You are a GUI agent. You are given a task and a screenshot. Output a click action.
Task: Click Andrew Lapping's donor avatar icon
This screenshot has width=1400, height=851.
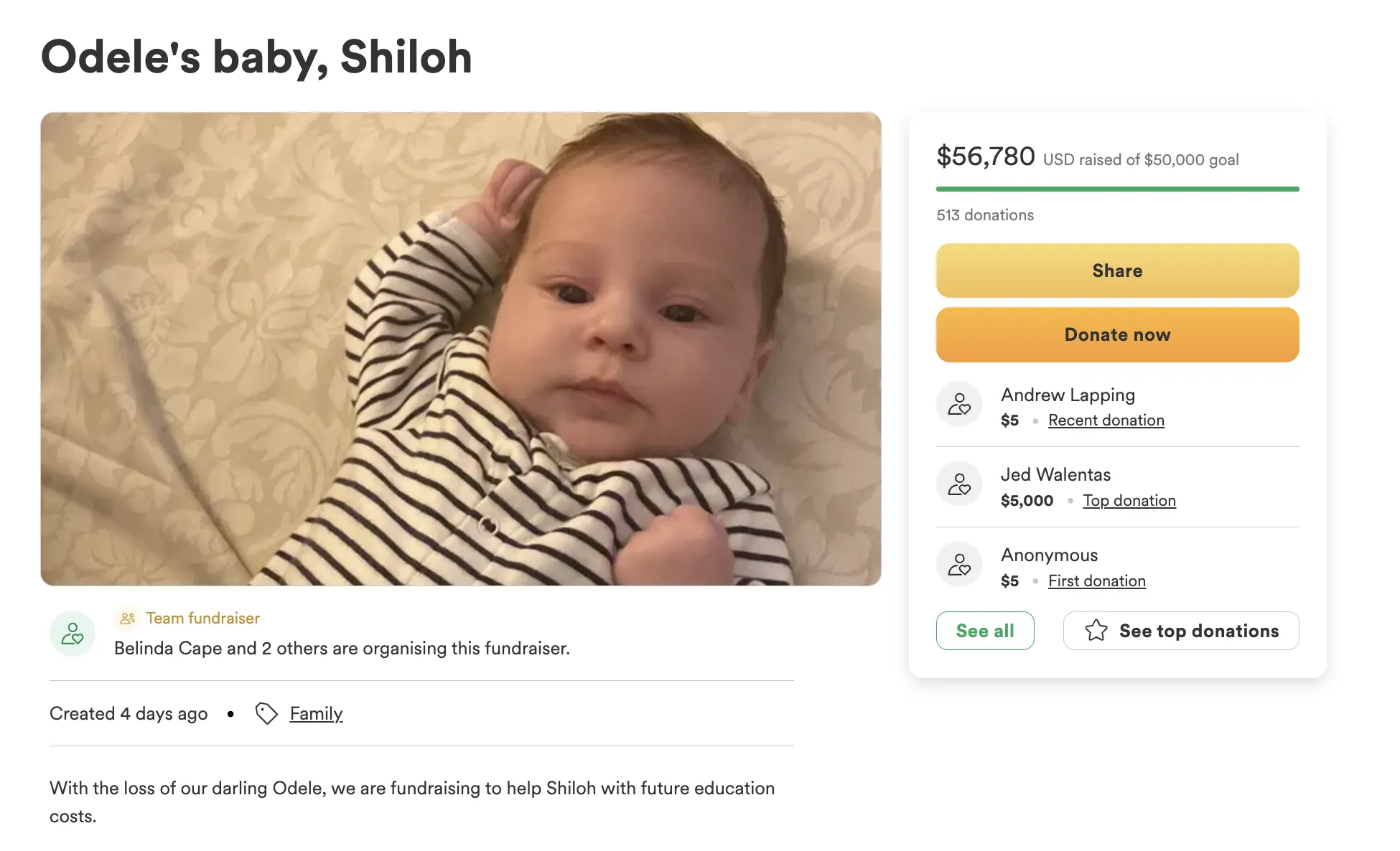click(x=958, y=405)
